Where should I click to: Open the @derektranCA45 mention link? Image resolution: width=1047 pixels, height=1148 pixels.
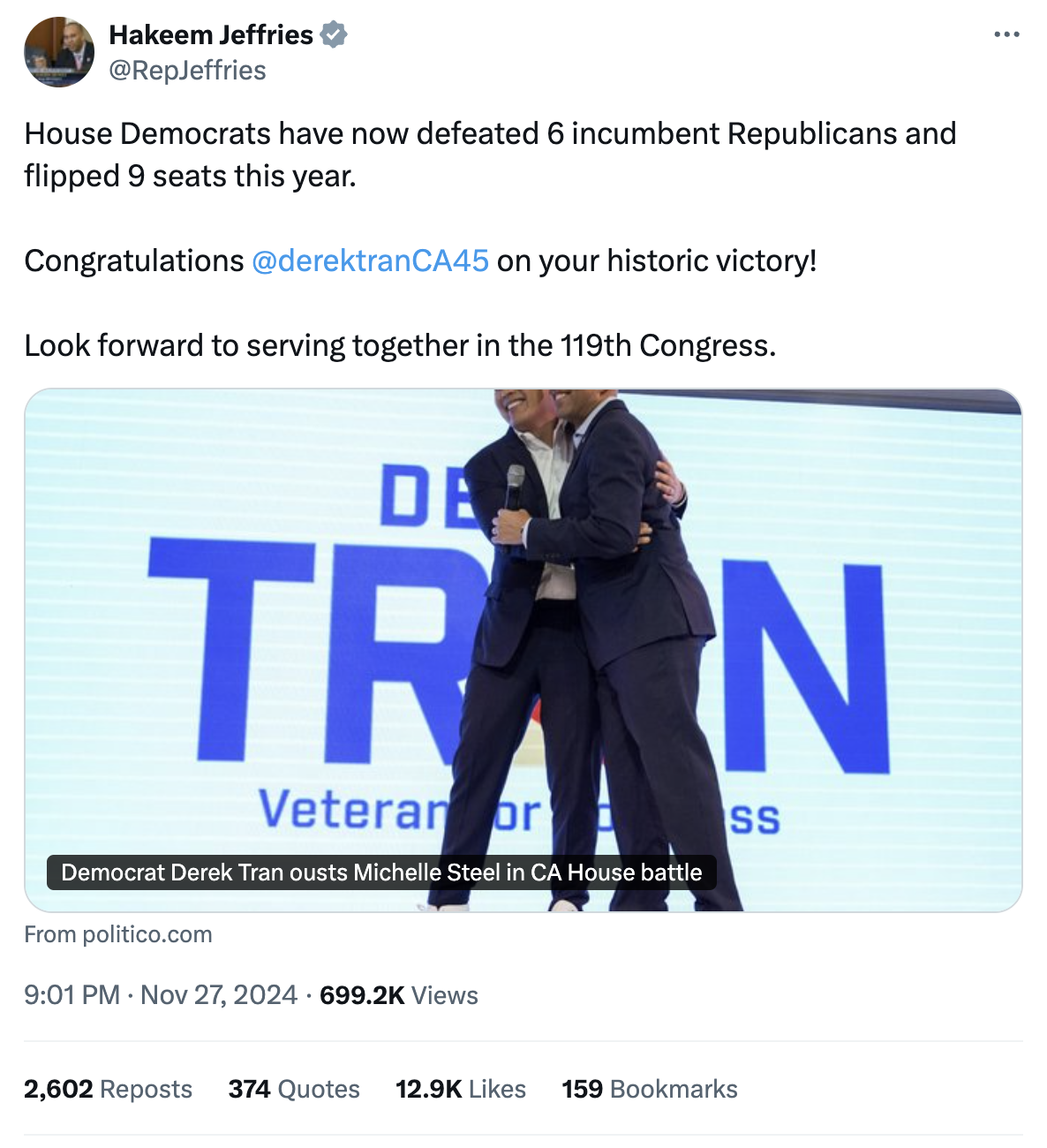370,261
